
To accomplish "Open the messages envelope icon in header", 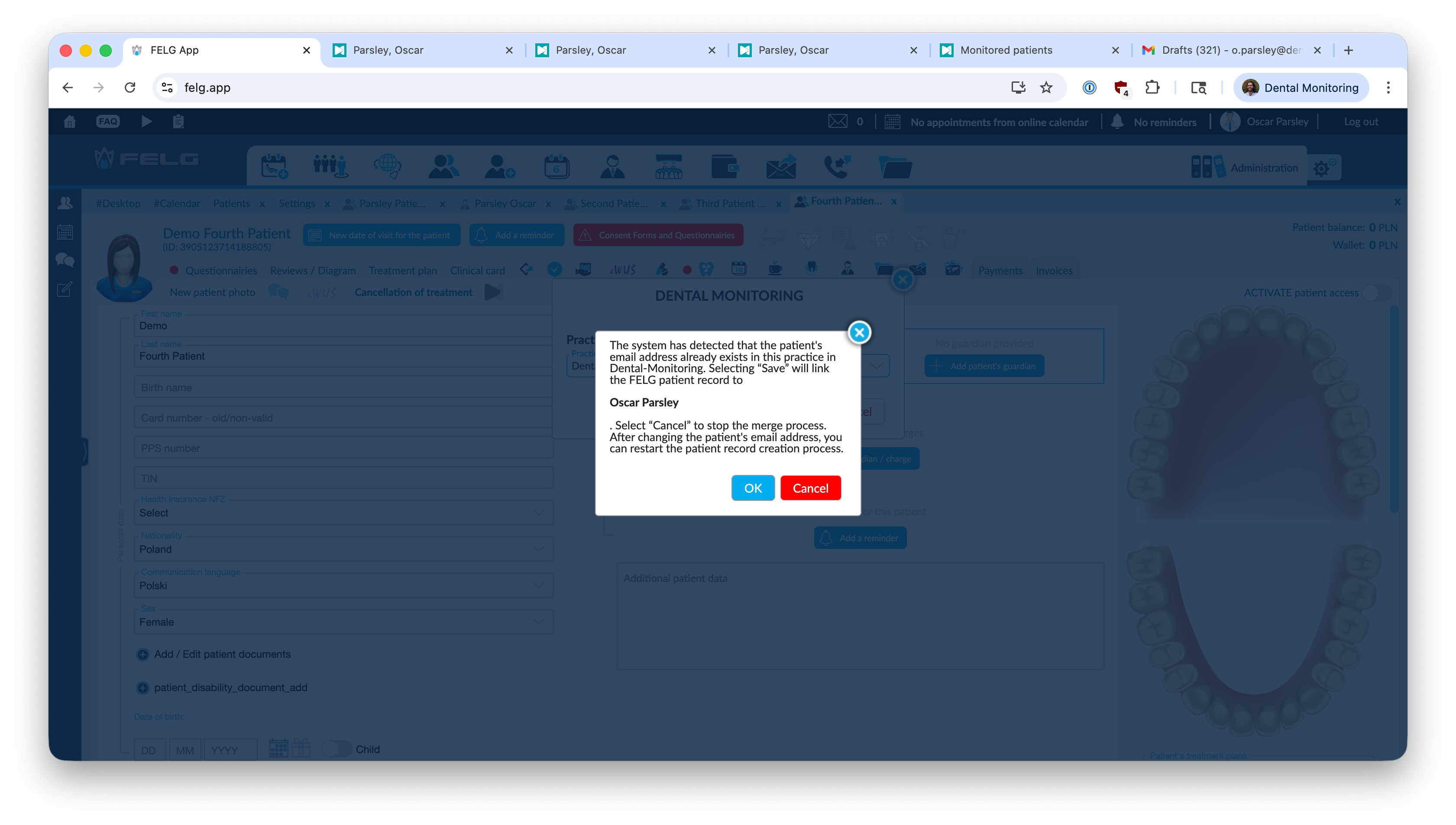I will point(838,121).
